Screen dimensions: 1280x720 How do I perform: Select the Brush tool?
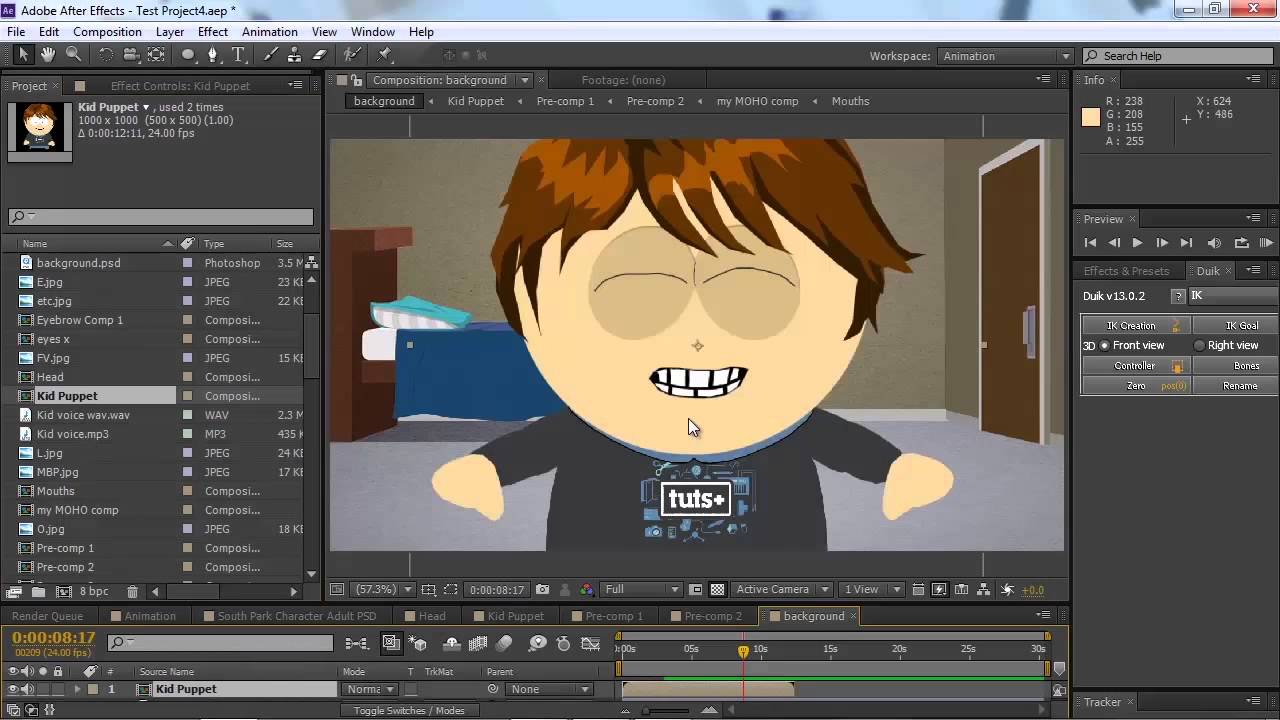[270, 55]
